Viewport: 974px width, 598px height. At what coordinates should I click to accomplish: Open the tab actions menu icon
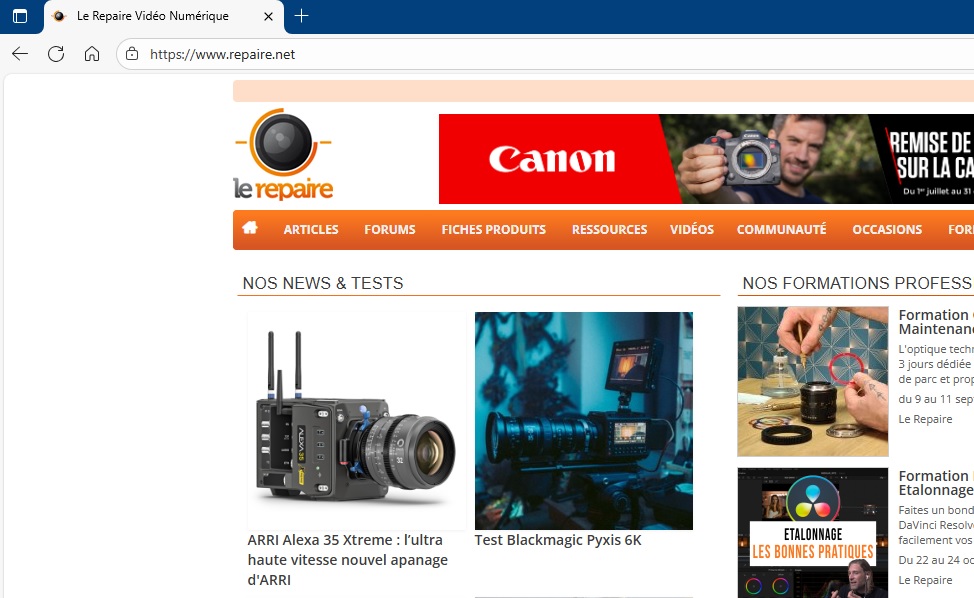tap(20, 16)
